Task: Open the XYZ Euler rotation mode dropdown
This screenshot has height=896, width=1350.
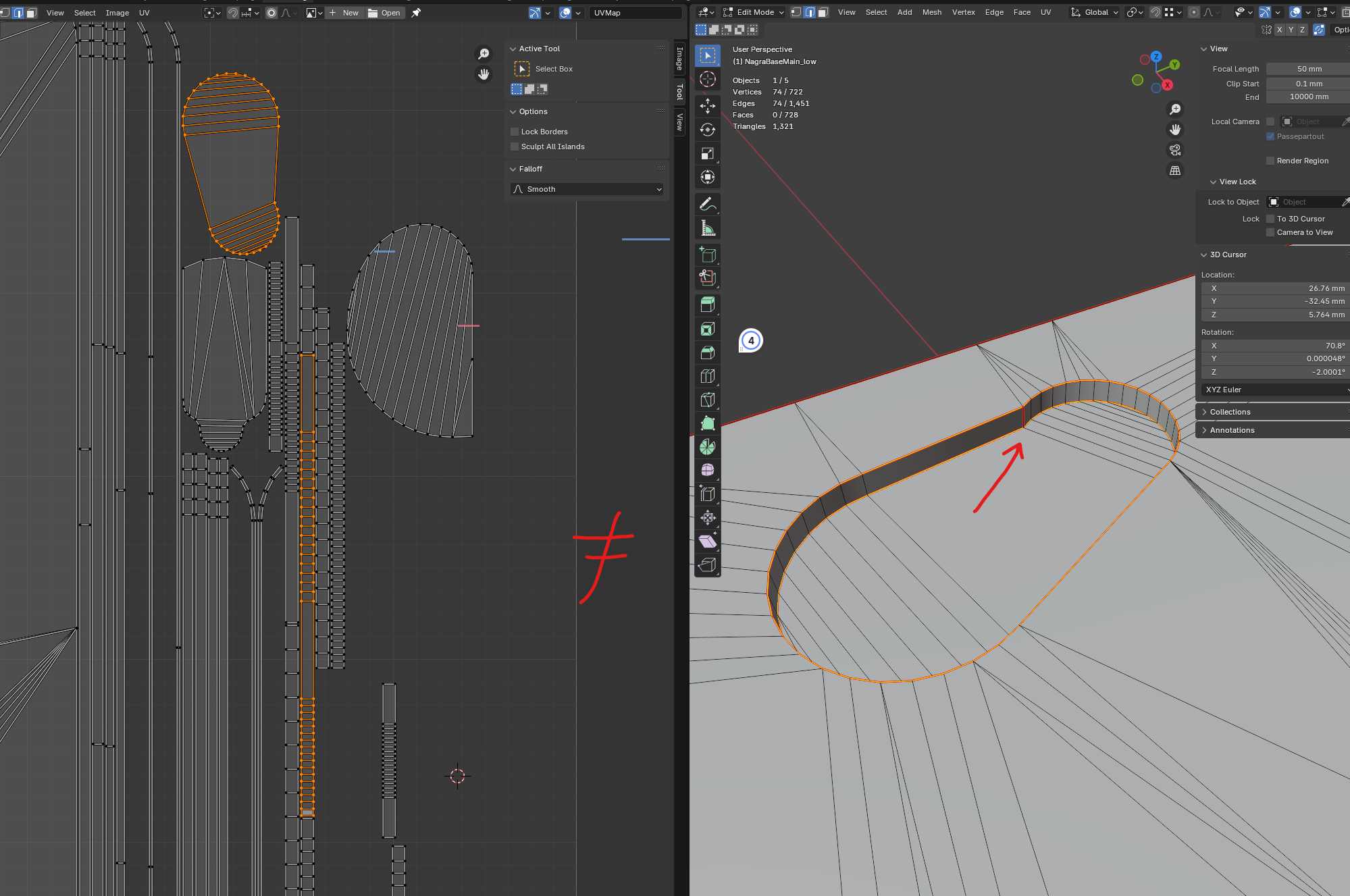Action: click(1275, 390)
